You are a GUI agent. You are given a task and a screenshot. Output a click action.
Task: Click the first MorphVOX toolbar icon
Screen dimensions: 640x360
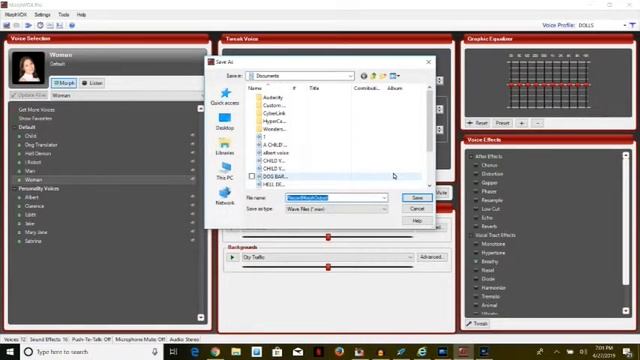(x=7, y=25)
